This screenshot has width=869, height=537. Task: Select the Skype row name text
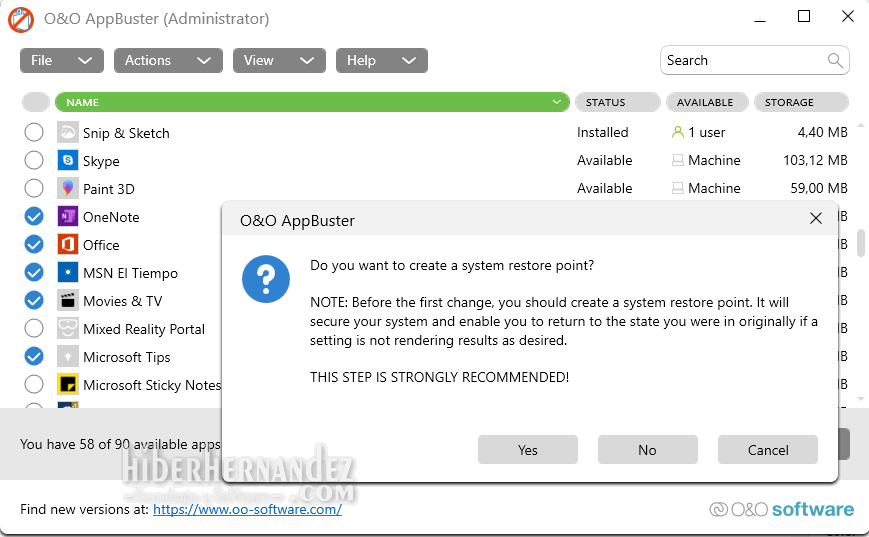[x=101, y=161]
